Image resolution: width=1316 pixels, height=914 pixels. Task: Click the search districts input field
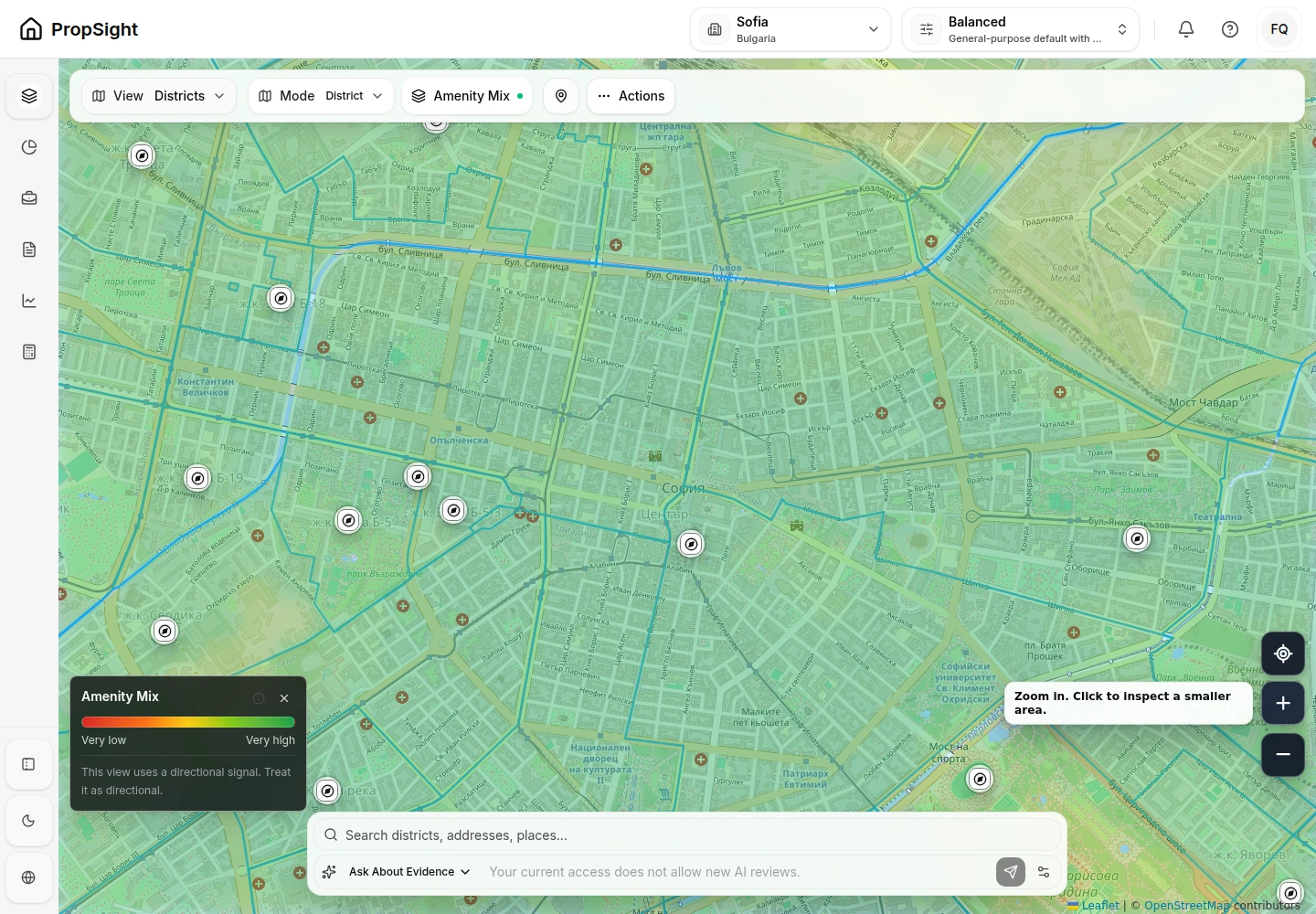687,835
